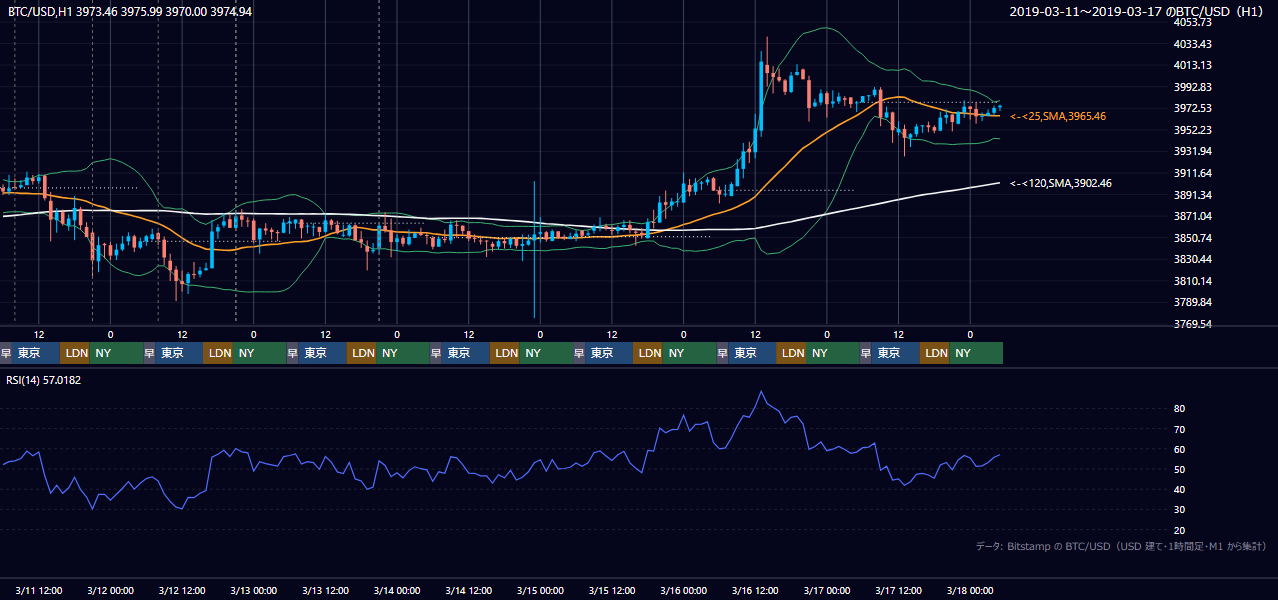This screenshot has width=1278, height=600.
Task: Click the Bitstamp data source note
Action: [1121, 546]
